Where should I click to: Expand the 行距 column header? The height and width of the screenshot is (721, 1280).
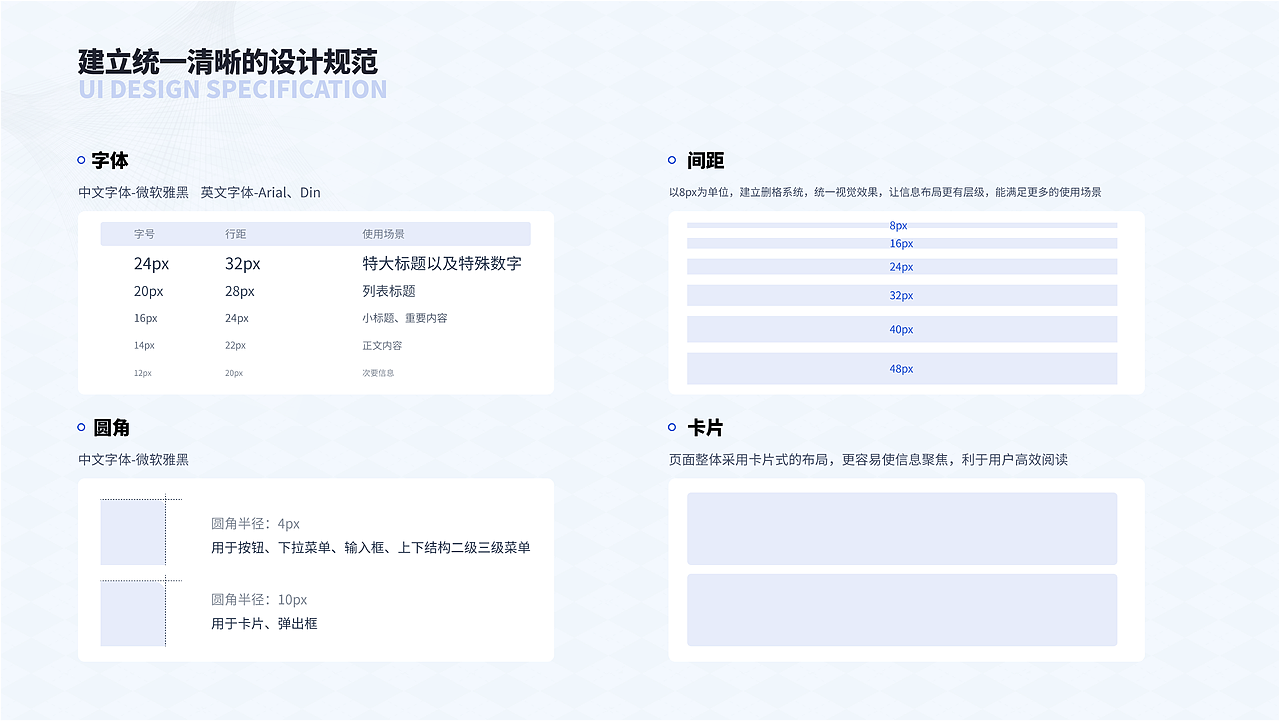tap(234, 233)
